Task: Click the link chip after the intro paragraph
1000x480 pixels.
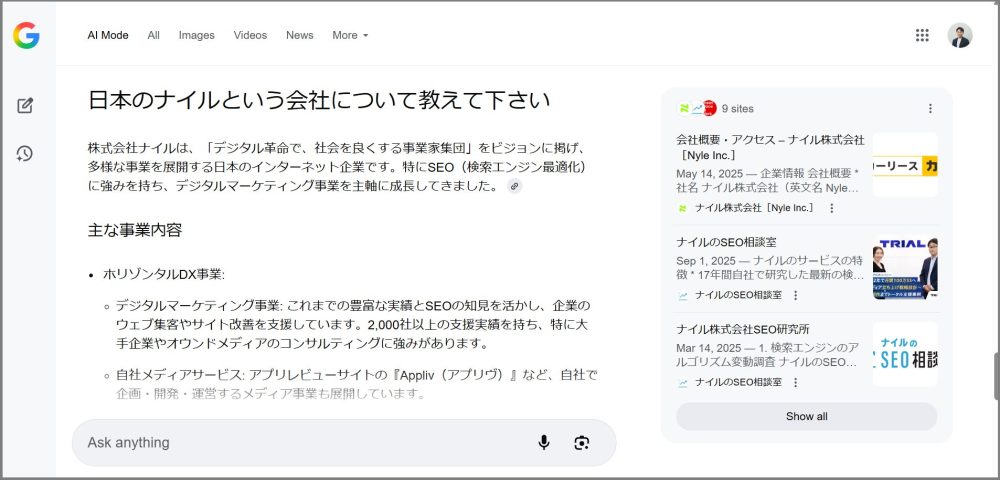Action: (x=515, y=186)
